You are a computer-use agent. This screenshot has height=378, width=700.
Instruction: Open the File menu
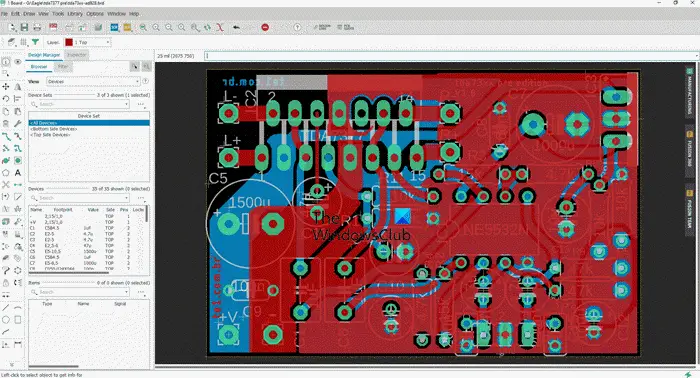[x=4, y=14]
